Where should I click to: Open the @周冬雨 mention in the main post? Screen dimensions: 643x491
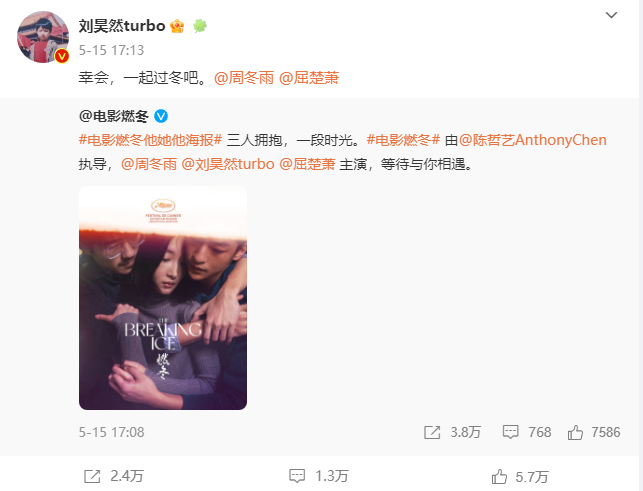[244, 78]
